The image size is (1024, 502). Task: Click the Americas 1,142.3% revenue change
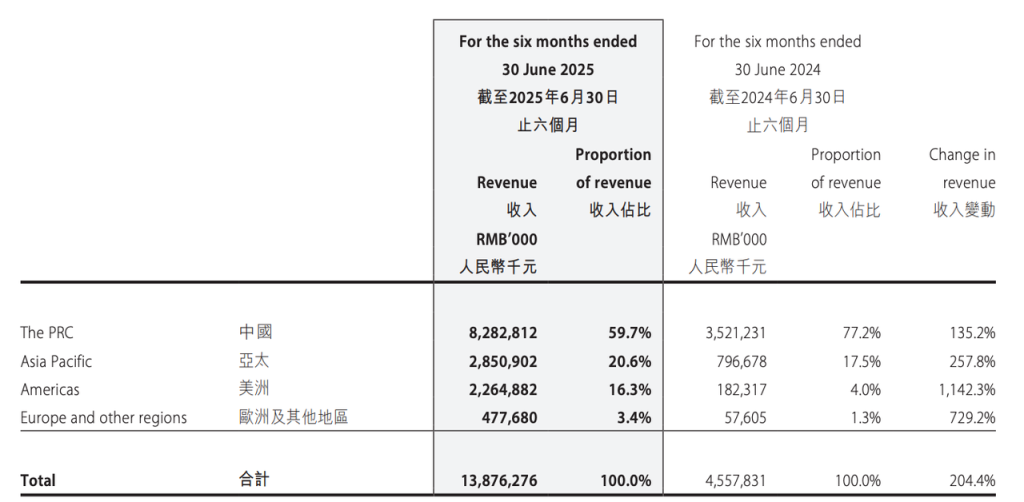pos(960,390)
